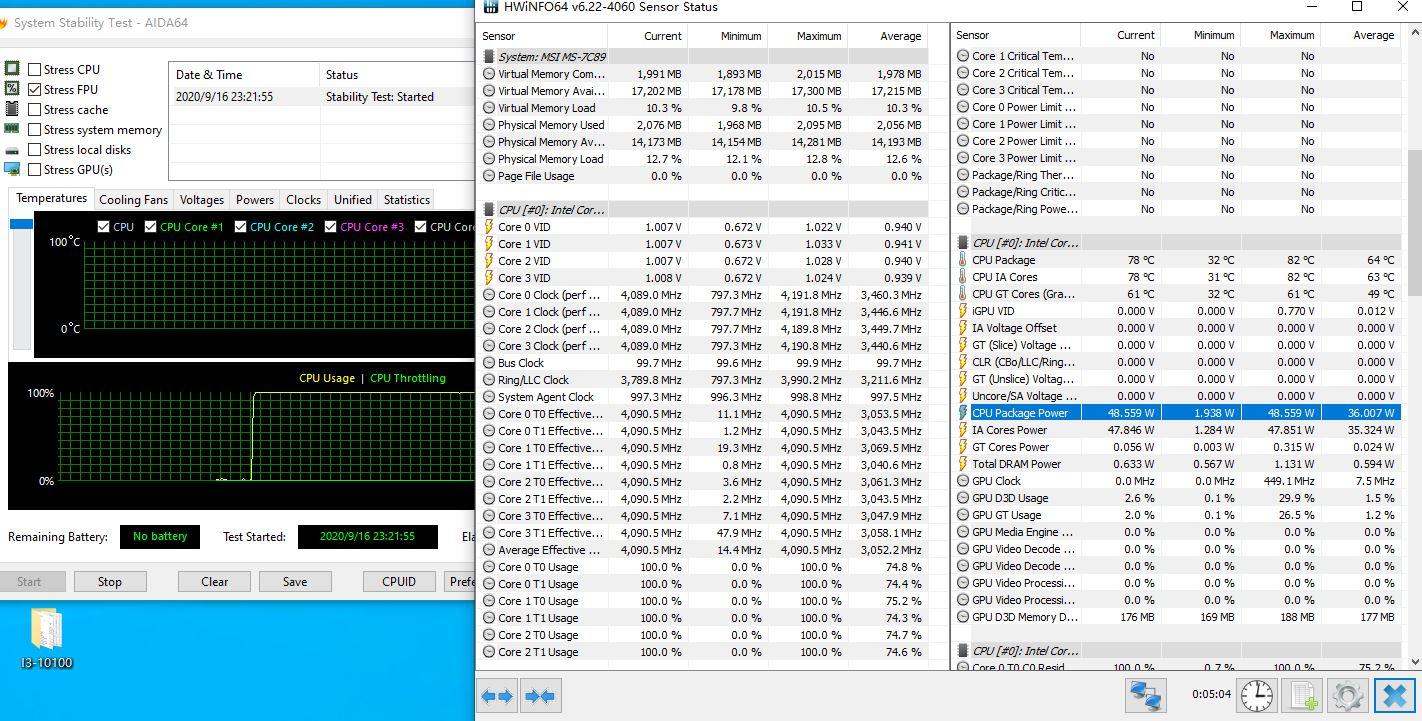Select the Ring/LLC Clock sensor row

point(704,380)
